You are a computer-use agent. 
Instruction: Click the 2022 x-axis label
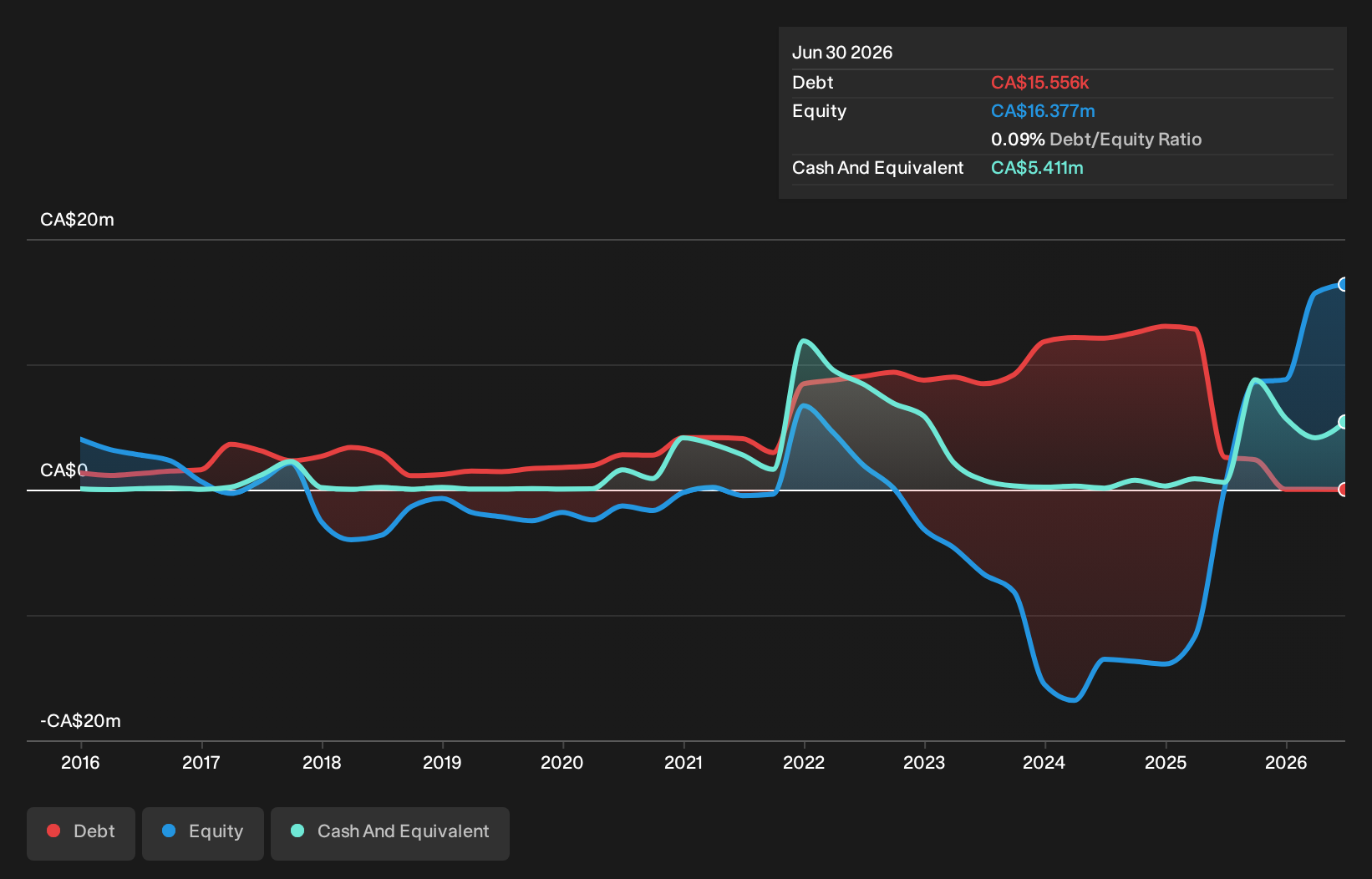click(804, 763)
